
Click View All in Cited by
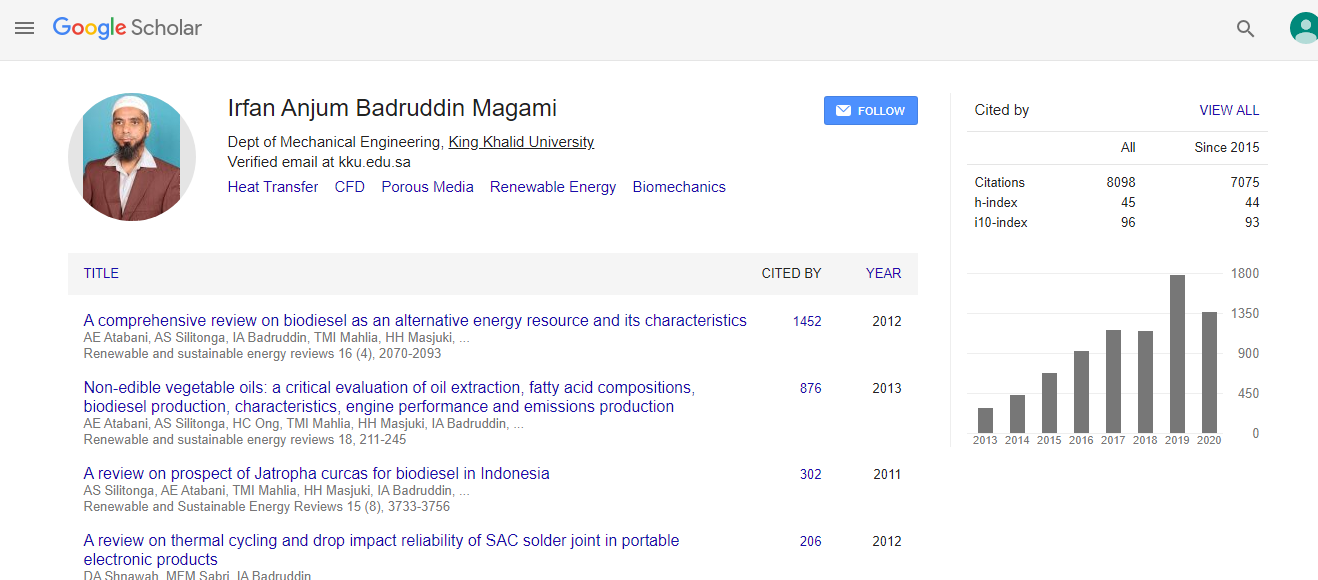pyautogui.click(x=1229, y=110)
